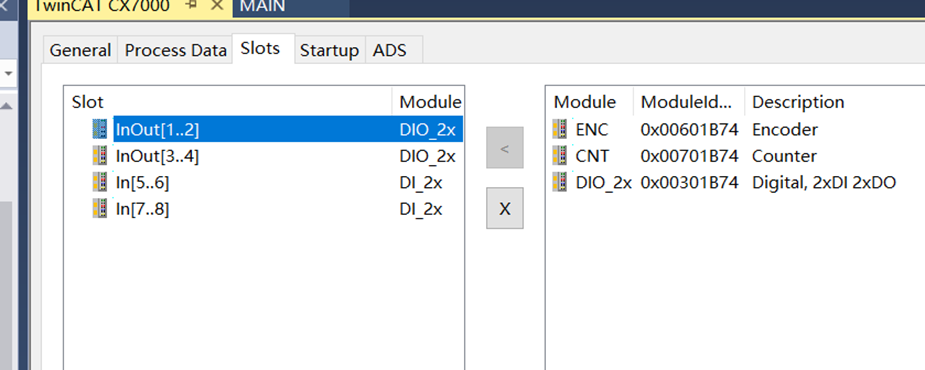This screenshot has height=370, width=925.
Task: Switch to the ADS tab
Action: 389,50
